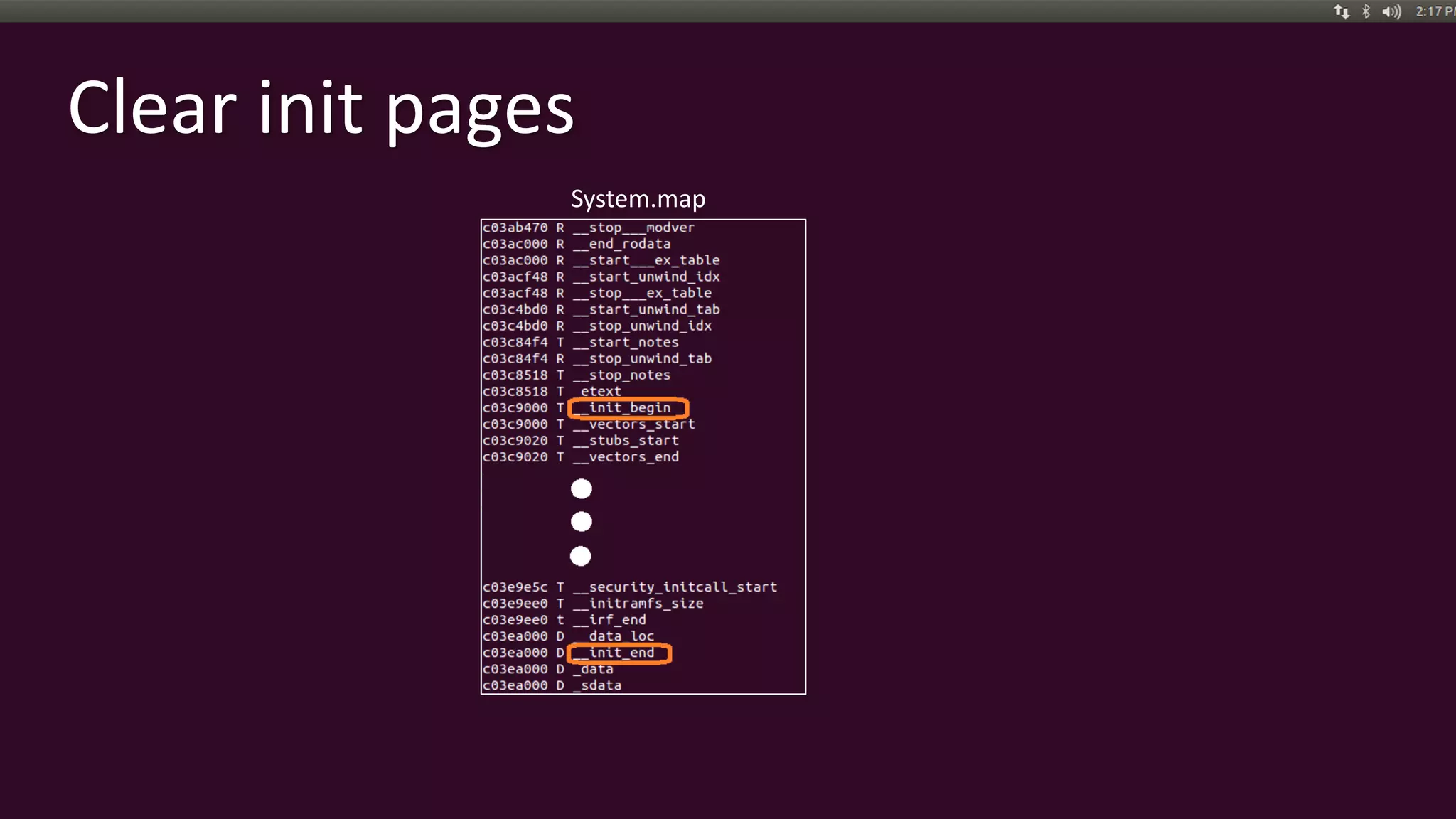Viewport: 1456px width, 819px height.
Task: Click the '__start_notes' symbol
Action: click(x=626, y=342)
